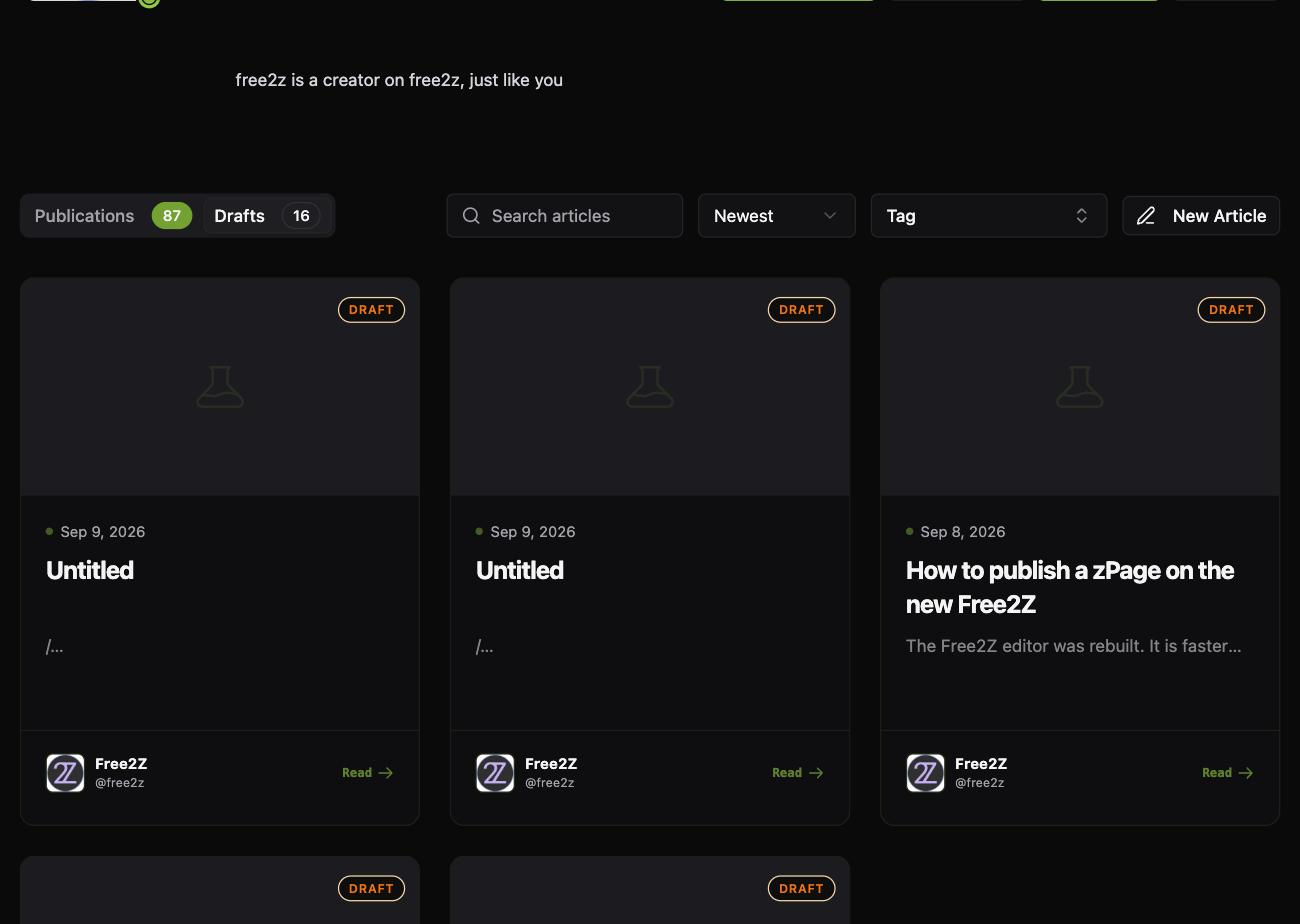Click the "Free2Z" author name on the leftmost Untitled card
1300x924 pixels.
(x=121, y=764)
